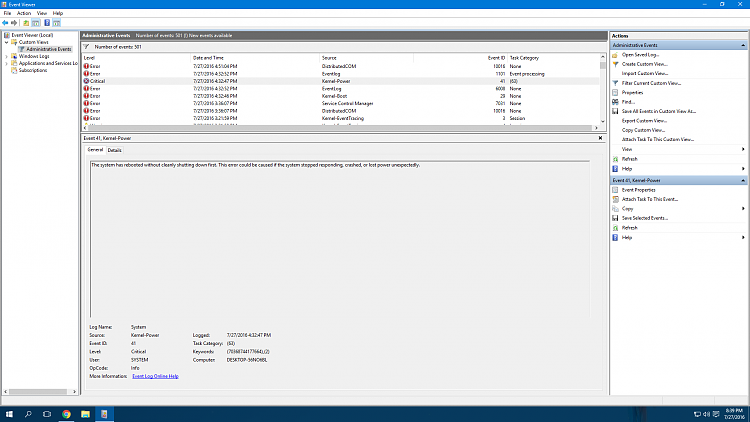750x422 pixels.
Task: Click Save All Events in Custom View As
Action: (659, 111)
